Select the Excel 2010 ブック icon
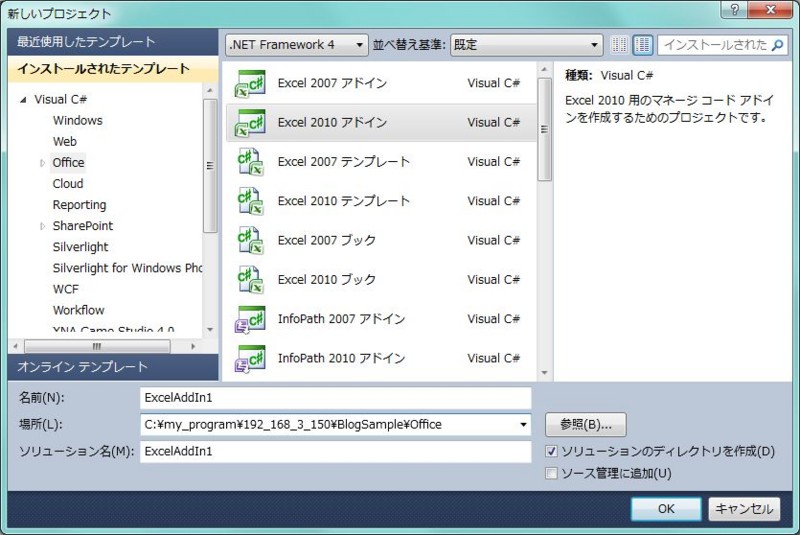This screenshot has height=535, width=800. point(250,279)
